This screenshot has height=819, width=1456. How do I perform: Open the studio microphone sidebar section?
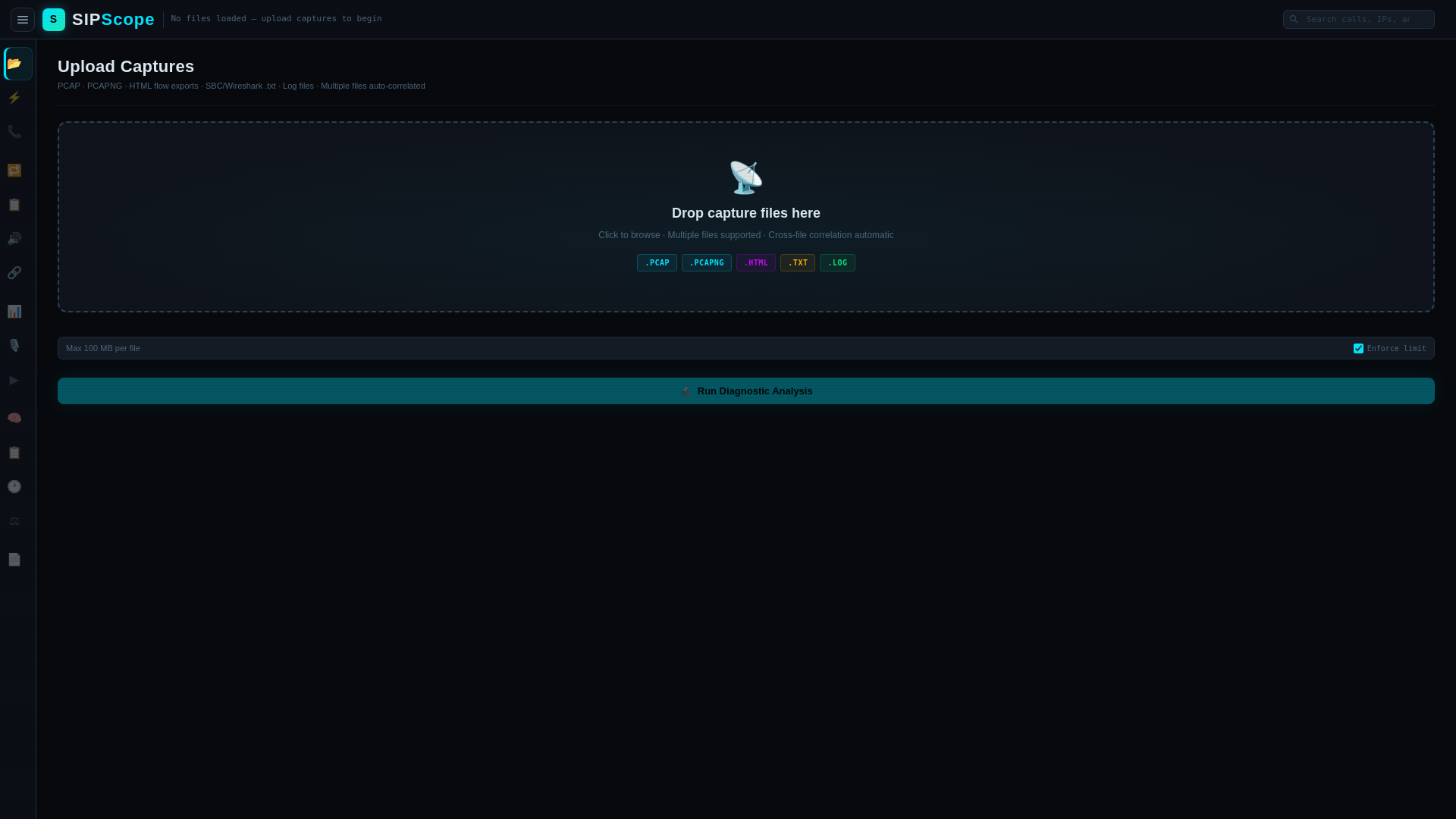click(x=14, y=346)
